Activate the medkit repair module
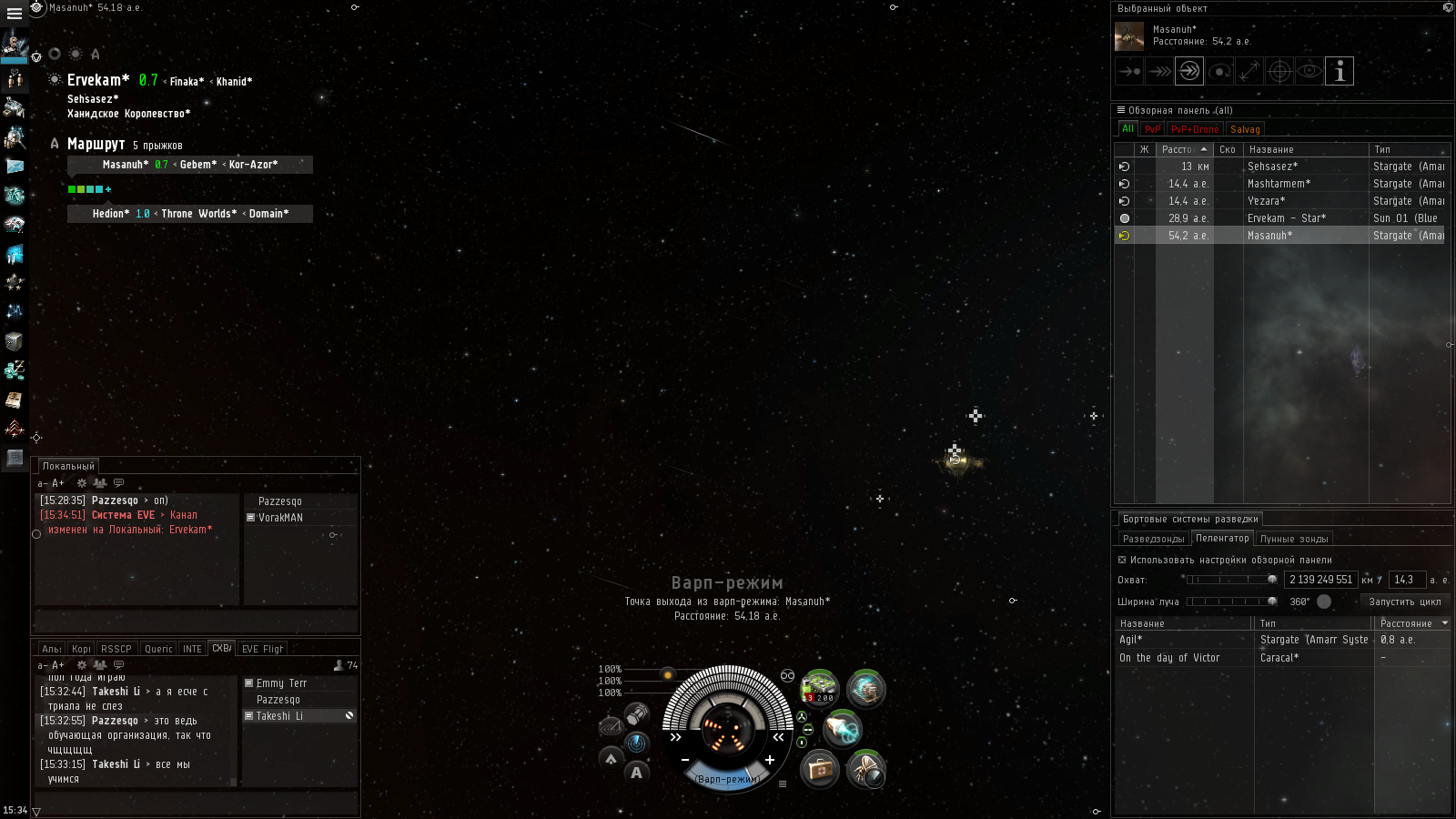1456x819 pixels. (x=819, y=769)
